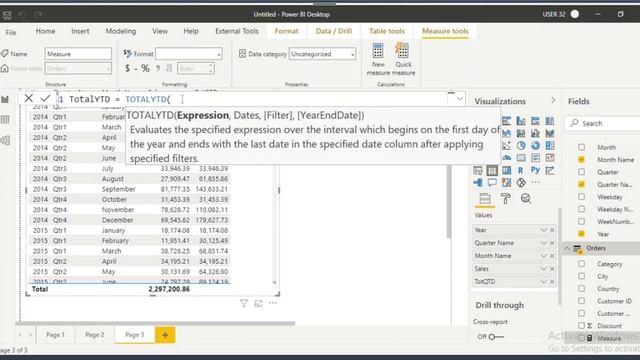Open the Table tools ribbon tab

tap(387, 31)
